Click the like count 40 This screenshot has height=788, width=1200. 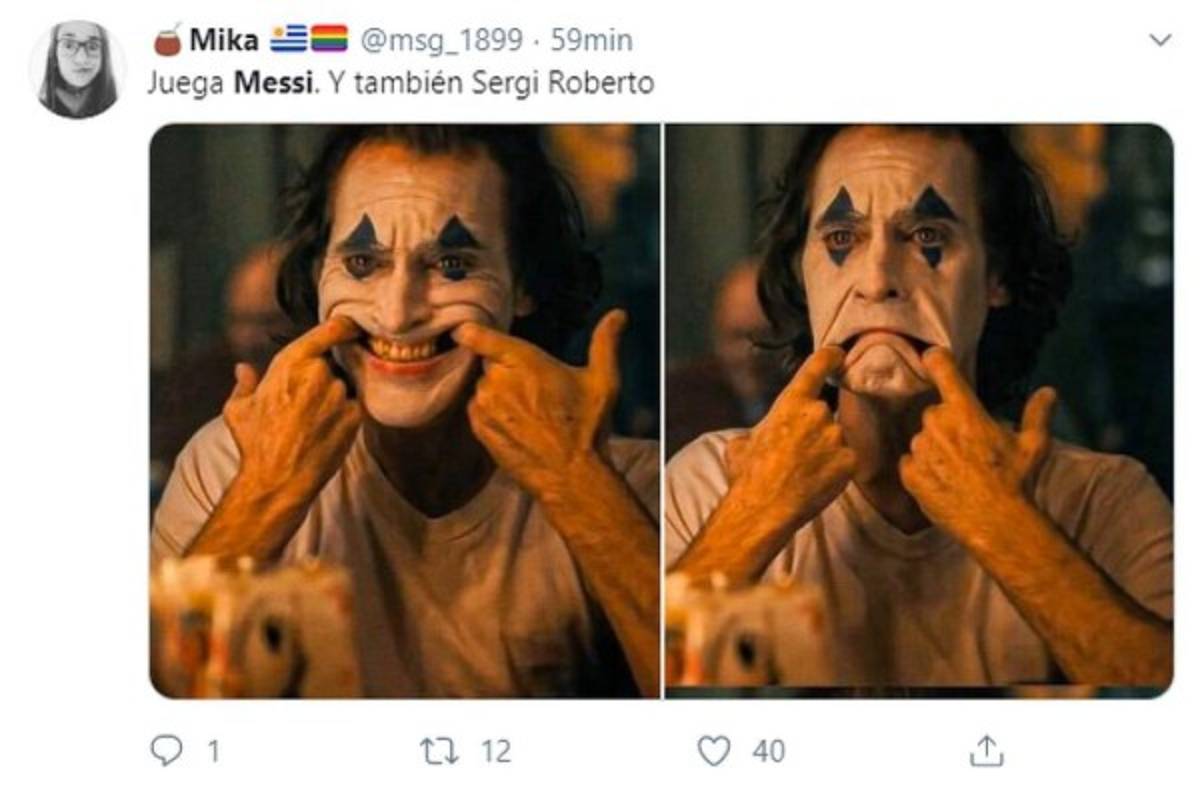click(x=768, y=750)
